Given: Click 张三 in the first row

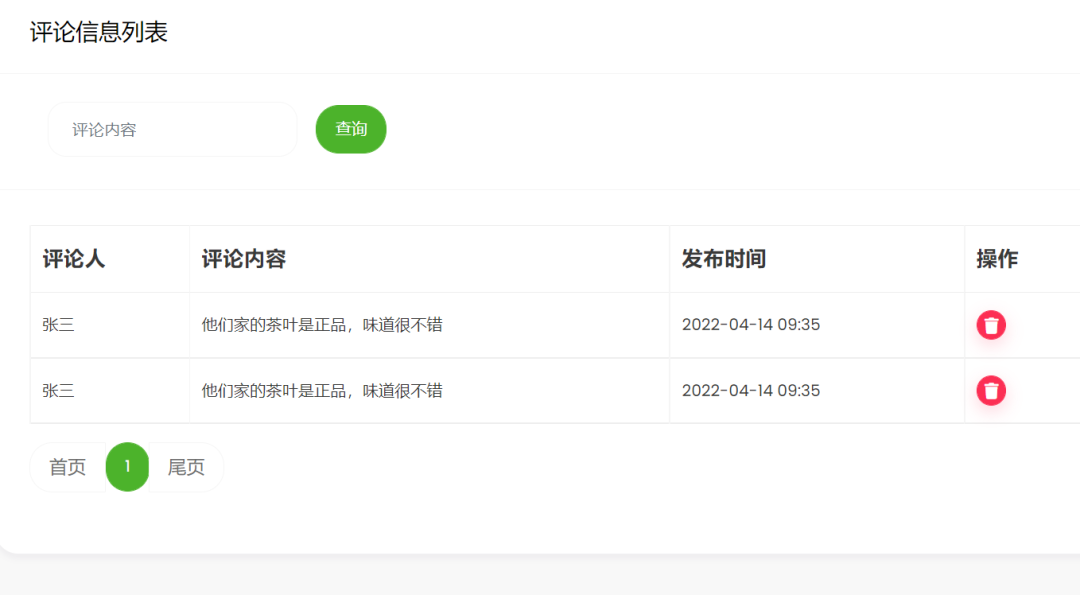Looking at the screenshot, I should coord(59,325).
